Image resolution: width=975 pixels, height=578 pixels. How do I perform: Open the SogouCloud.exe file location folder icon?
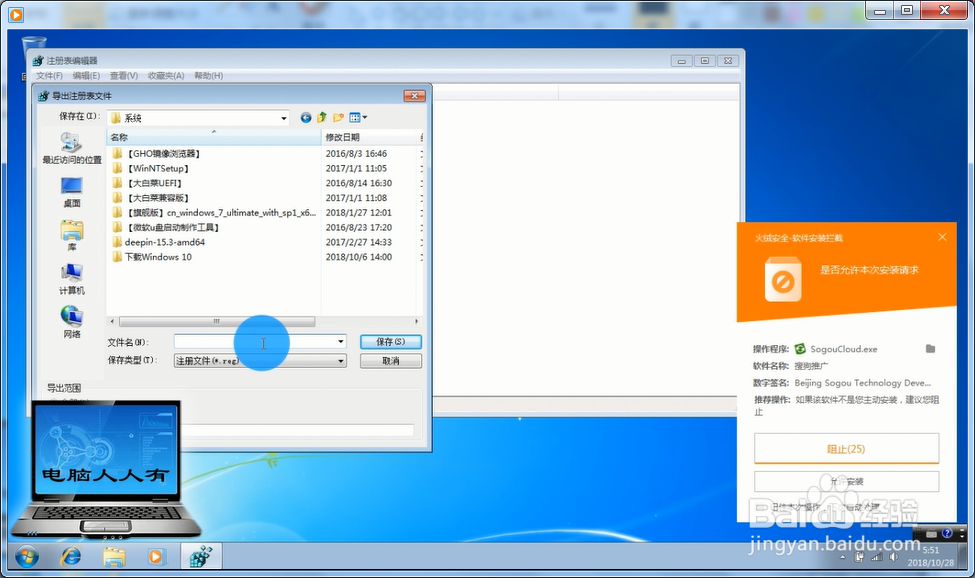pos(930,349)
